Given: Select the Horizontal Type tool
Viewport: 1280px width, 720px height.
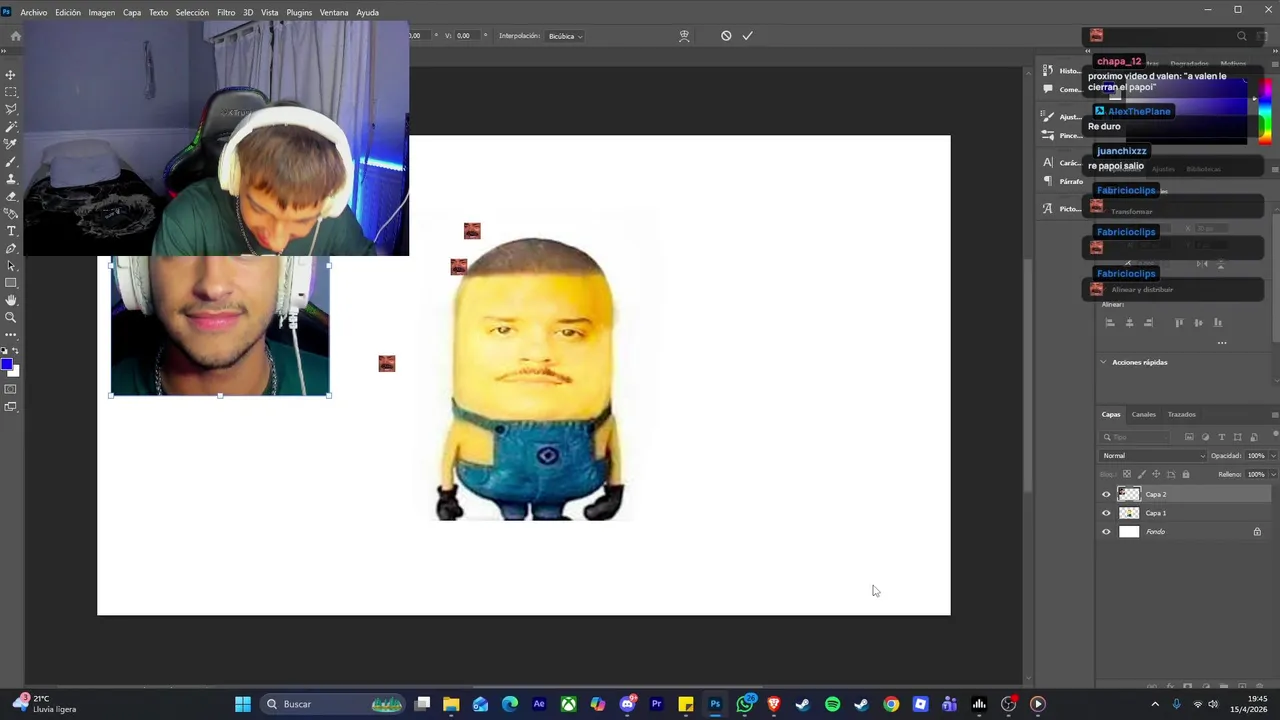Looking at the screenshot, I should tap(11, 231).
